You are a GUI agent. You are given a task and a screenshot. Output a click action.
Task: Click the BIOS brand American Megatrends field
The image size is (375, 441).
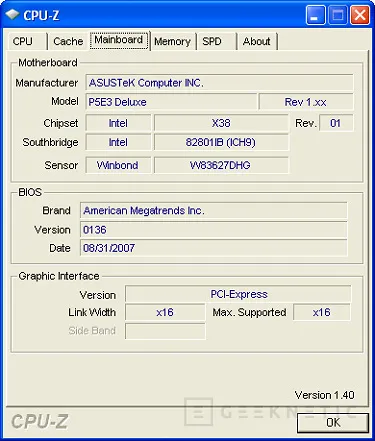(x=213, y=210)
